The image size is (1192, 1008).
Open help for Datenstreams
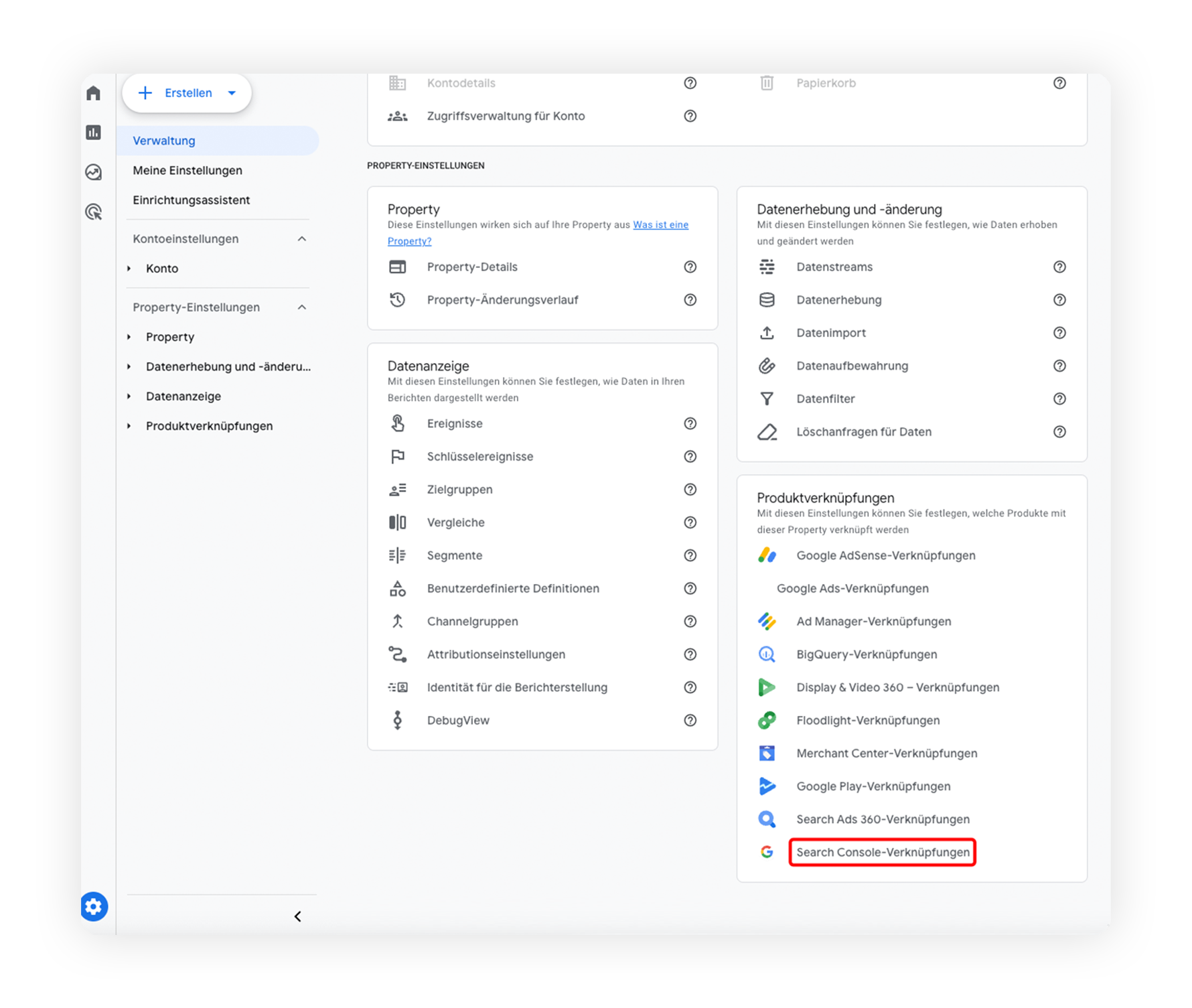pos(1059,267)
